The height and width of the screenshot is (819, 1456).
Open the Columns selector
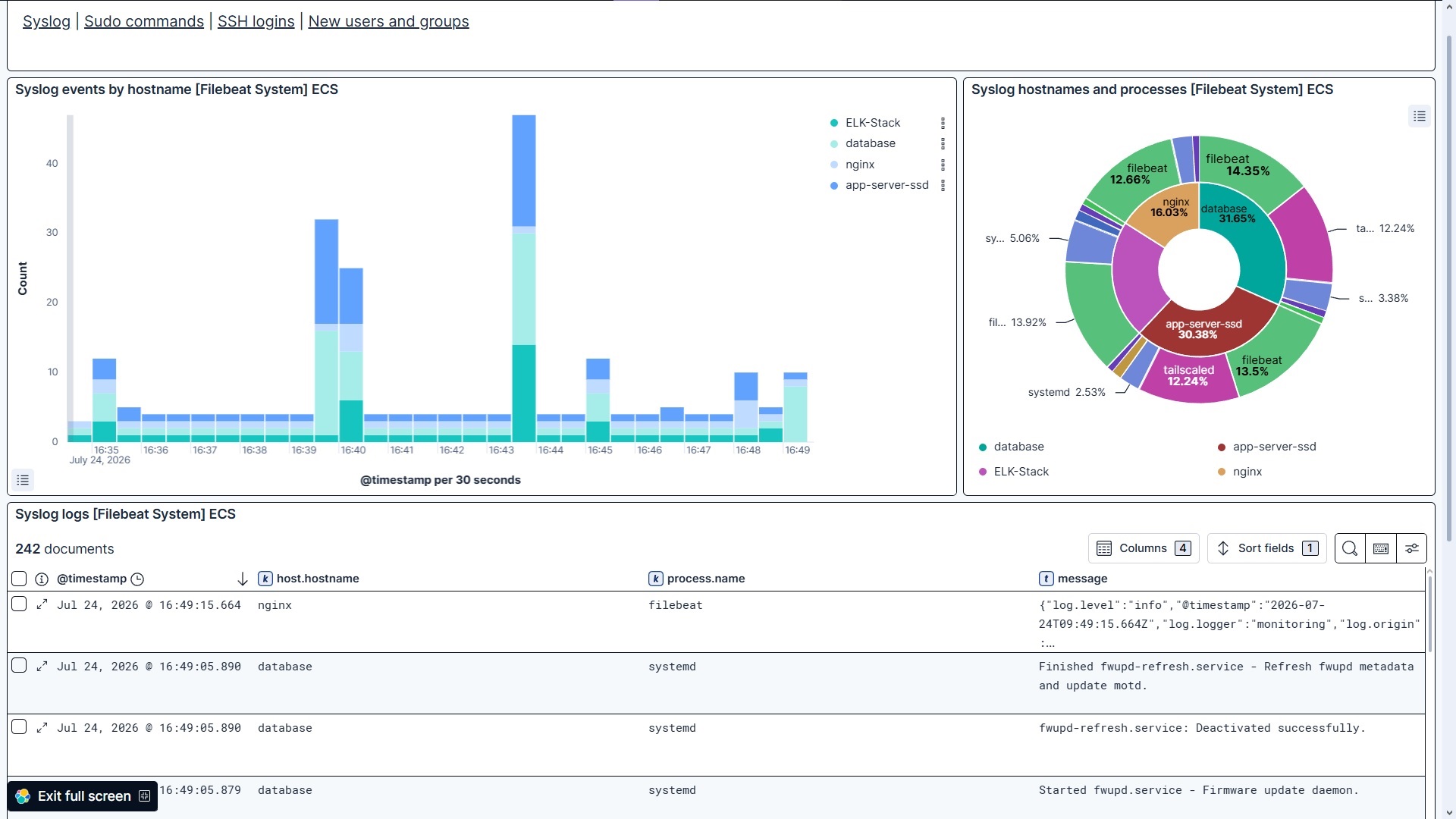coord(1144,548)
